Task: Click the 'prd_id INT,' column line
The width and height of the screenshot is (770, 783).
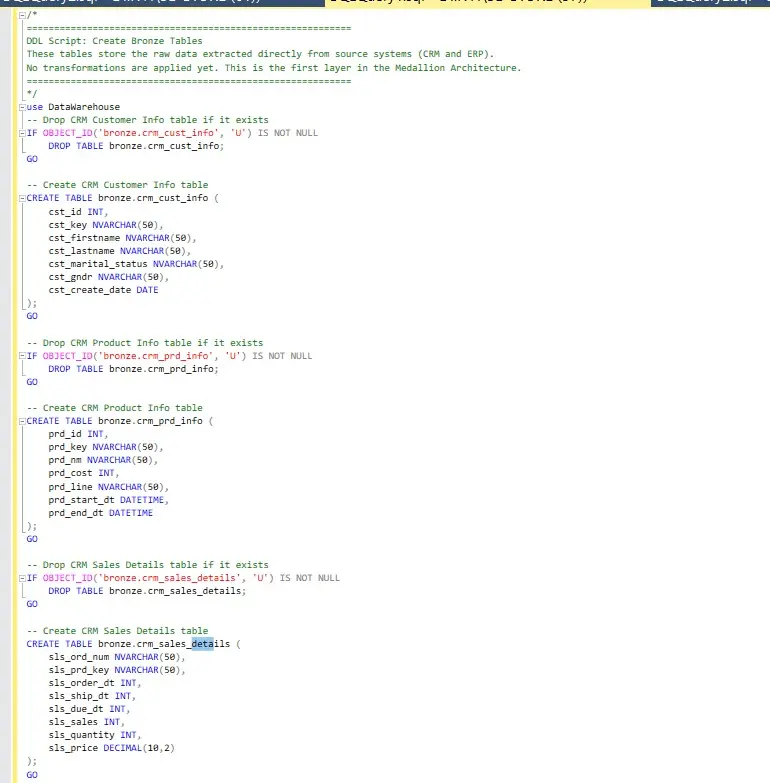Action: pyautogui.click(x=78, y=434)
